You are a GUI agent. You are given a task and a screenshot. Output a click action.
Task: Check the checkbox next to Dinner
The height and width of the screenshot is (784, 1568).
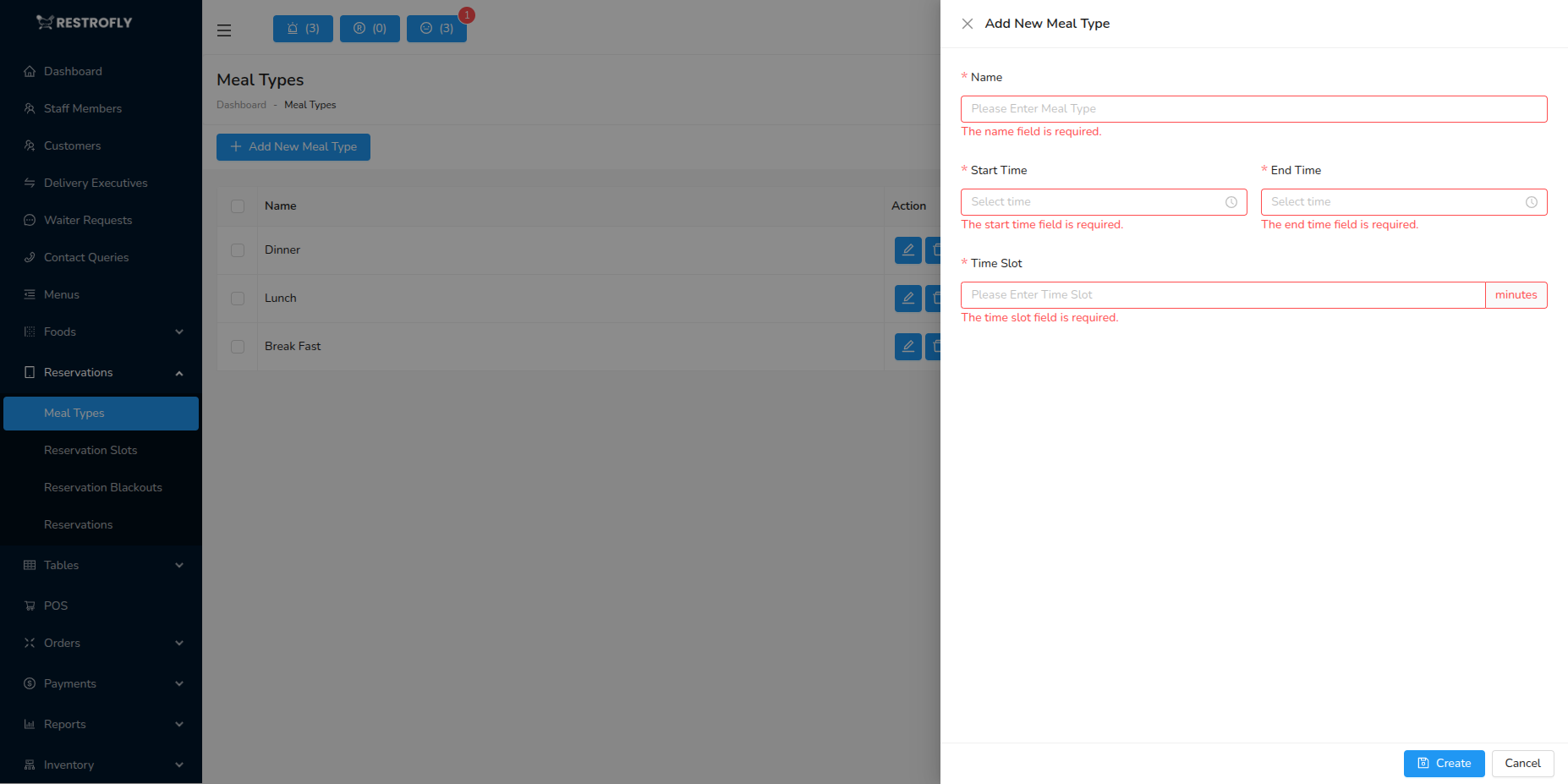click(x=237, y=250)
